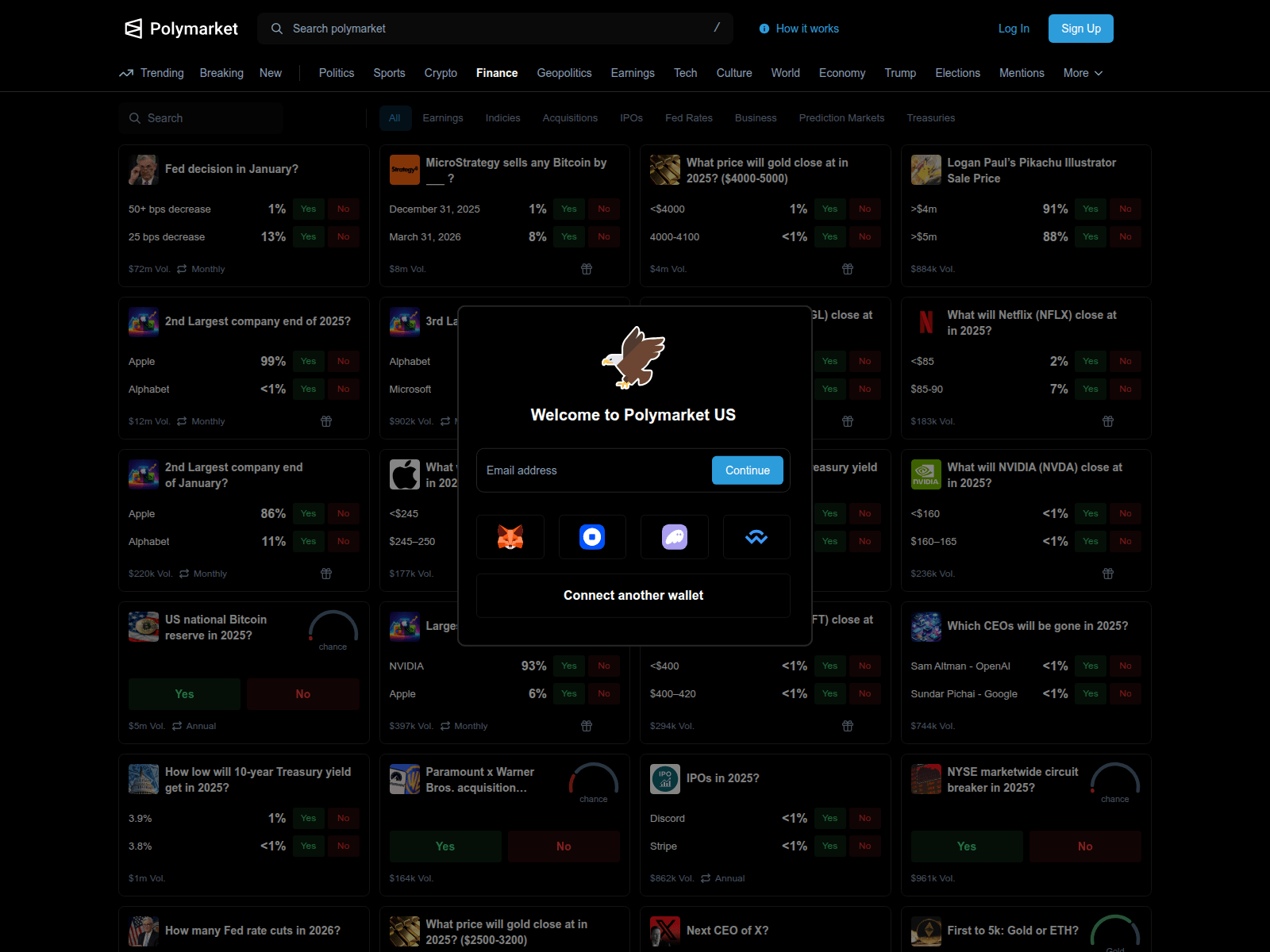1270x952 pixels.
Task: Open How low will 10-year Treasury yield market
Action: click(258, 780)
